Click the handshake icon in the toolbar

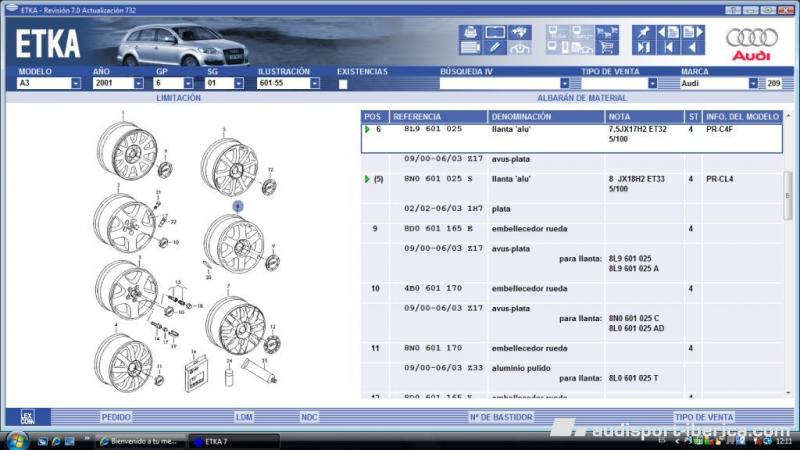click(x=519, y=32)
